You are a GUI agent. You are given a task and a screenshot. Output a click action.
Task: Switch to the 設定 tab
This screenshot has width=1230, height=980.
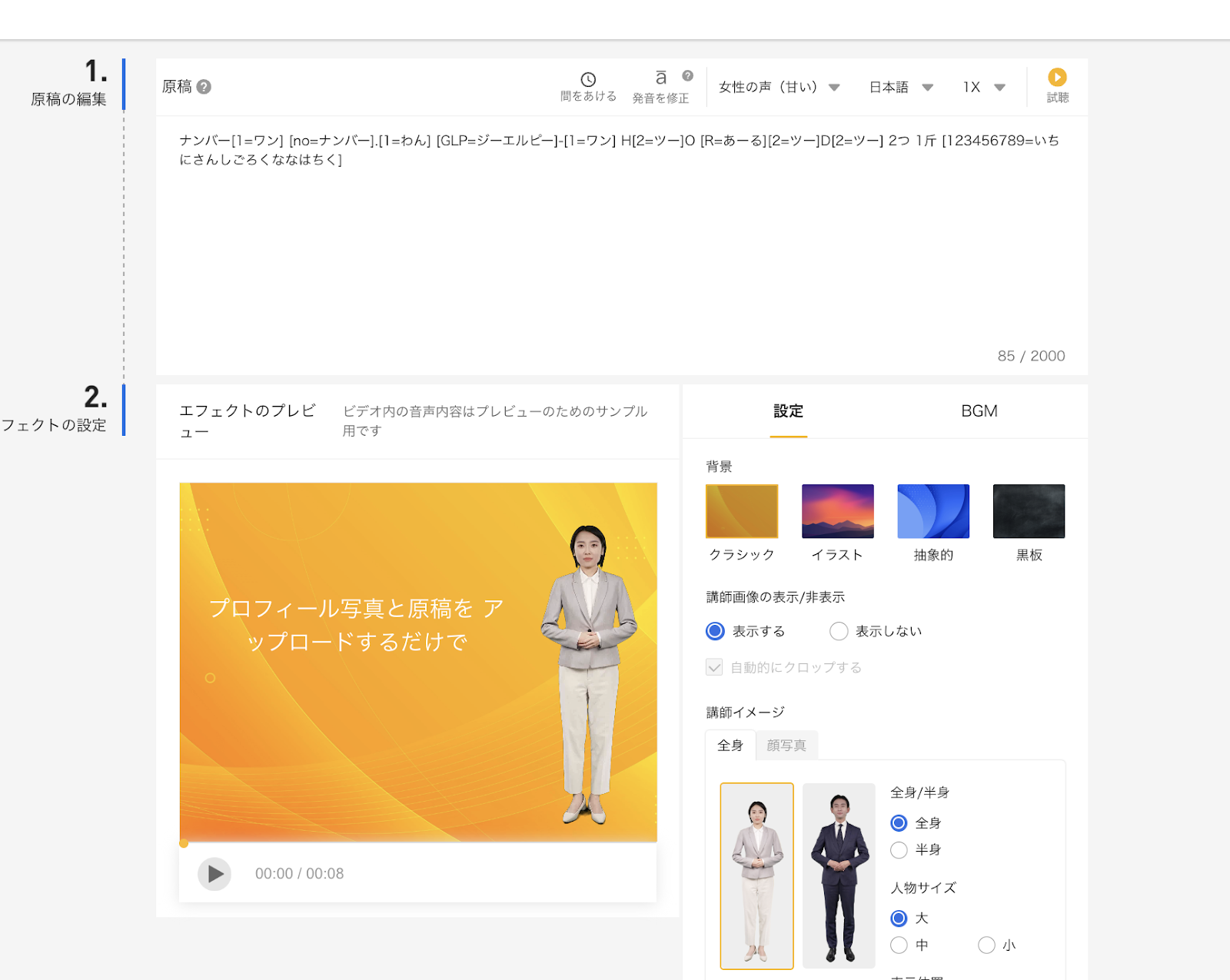pyautogui.click(x=788, y=411)
